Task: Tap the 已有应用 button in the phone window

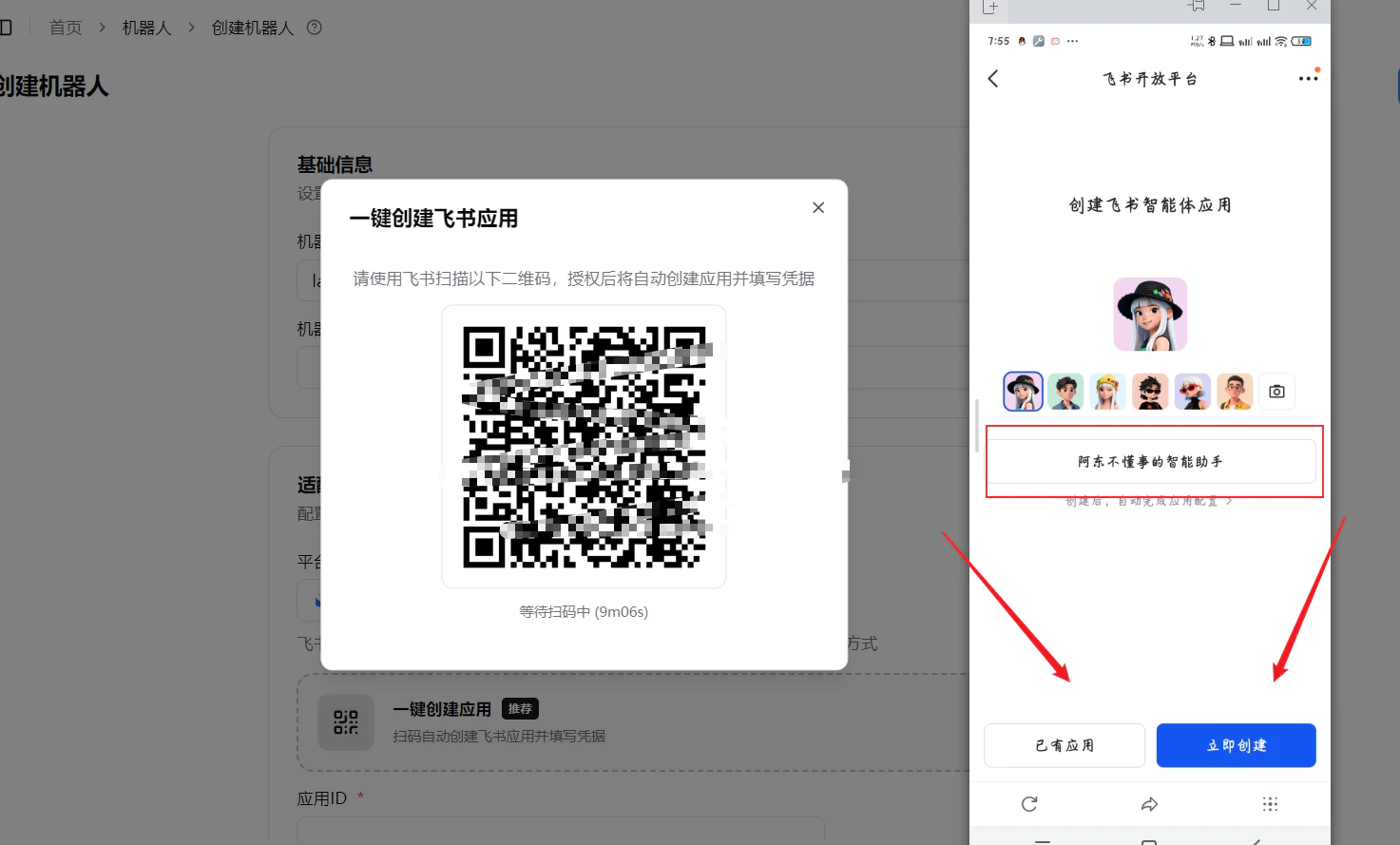Action: [x=1064, y=745]
